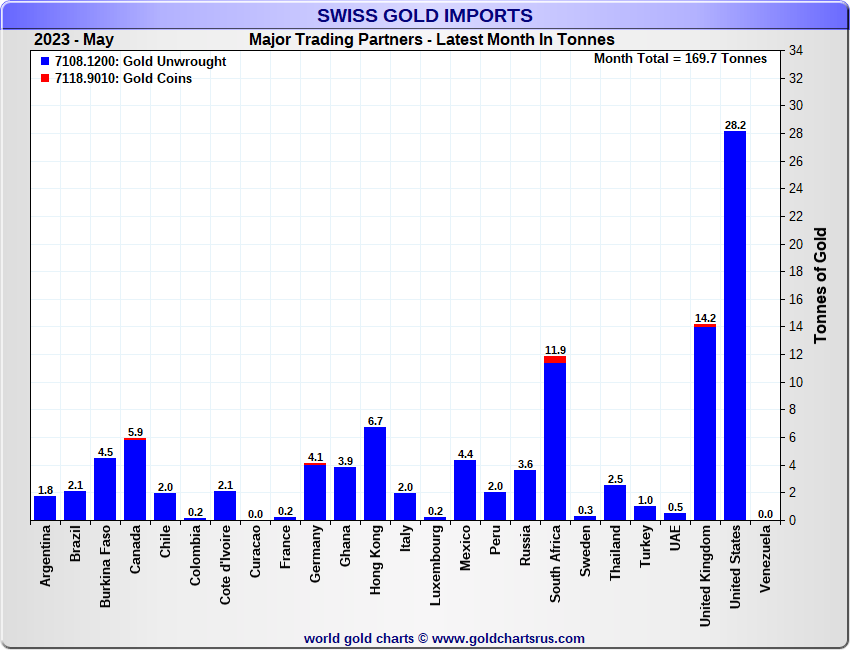
Task: Open the www.goldchartsrus.com footer link
Action: (508, 638)
